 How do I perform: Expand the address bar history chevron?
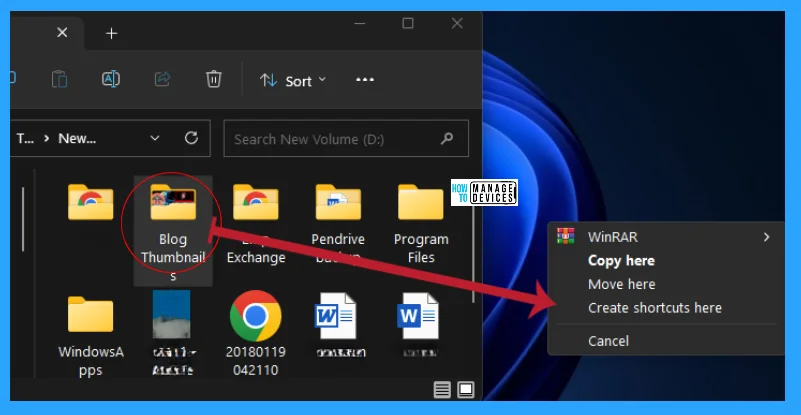[155, 139]
